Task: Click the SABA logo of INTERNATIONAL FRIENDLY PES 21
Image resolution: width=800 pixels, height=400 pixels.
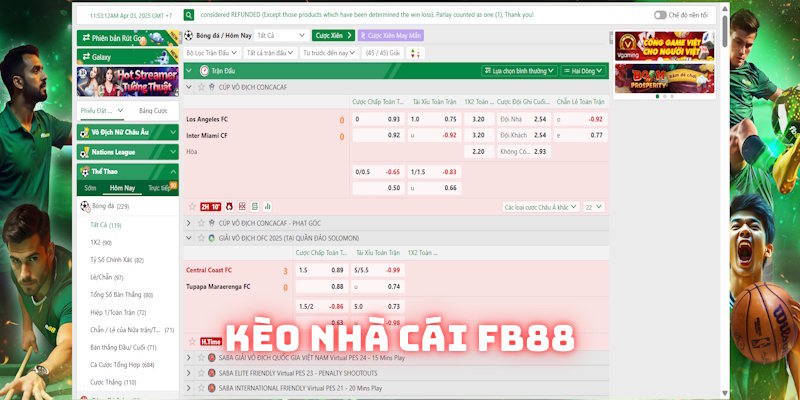Action: pos(212,388)
